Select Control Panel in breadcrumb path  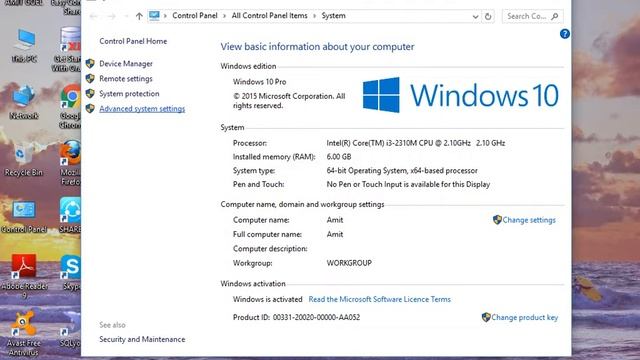(195, 16)
